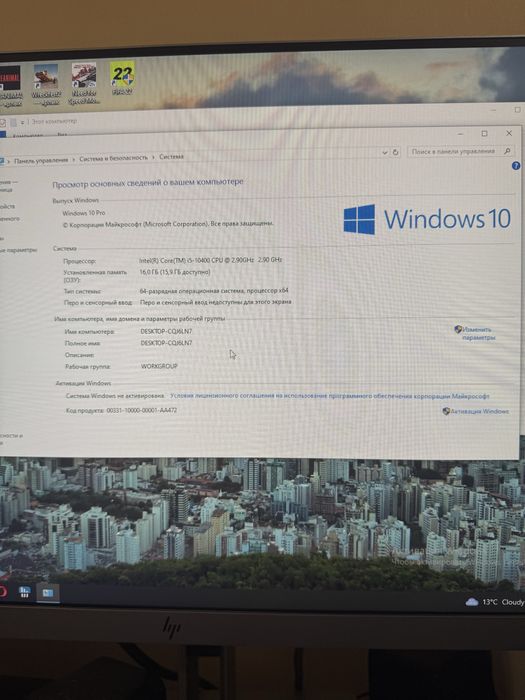This screenshot has height=700, width=525.
Task: Select the 'Windows 10 Pro' edition text
Action: point(84,213)
